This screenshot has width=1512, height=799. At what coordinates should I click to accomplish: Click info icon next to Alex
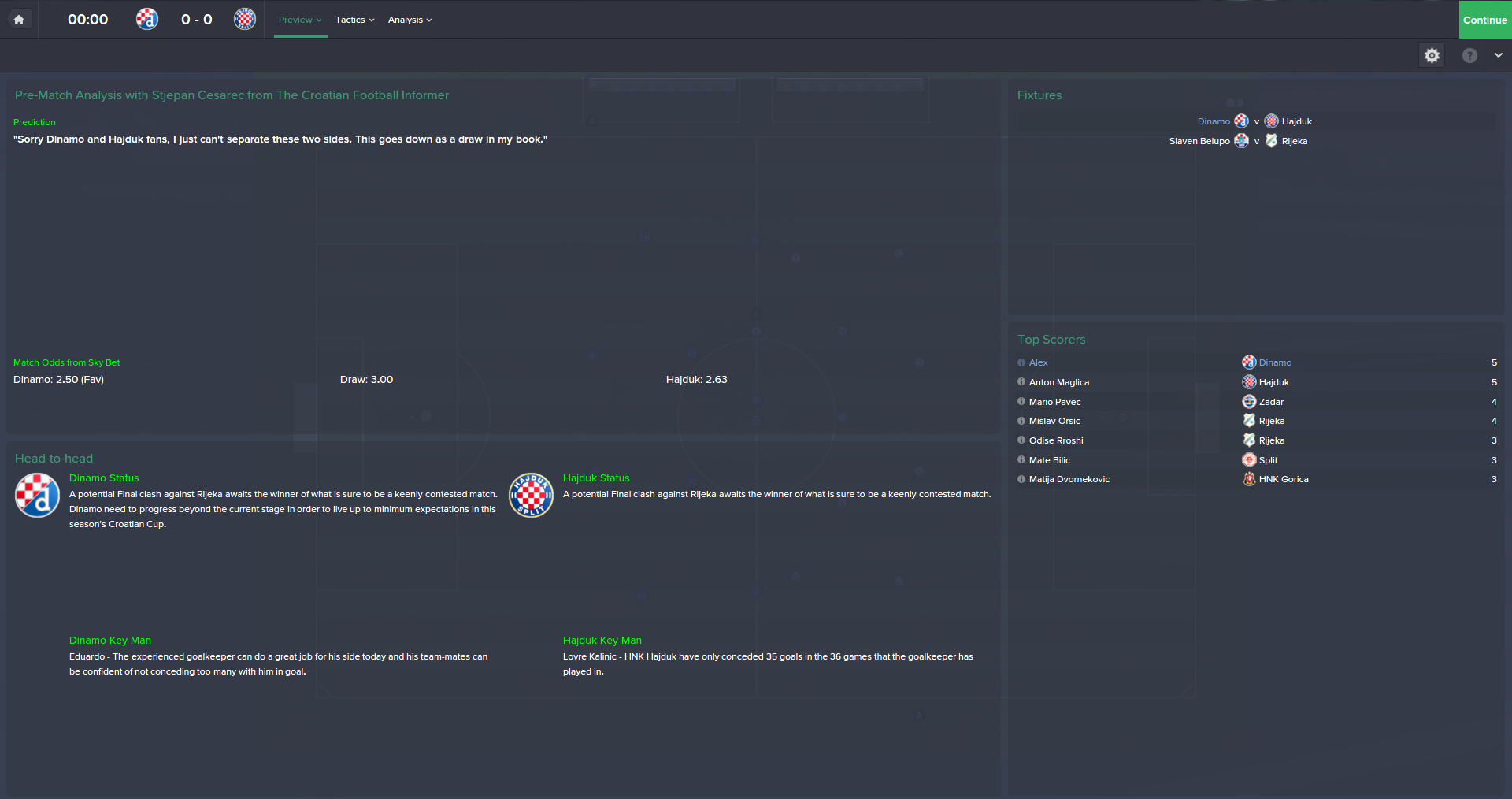pyautogui.click(x=1021, y=362)
